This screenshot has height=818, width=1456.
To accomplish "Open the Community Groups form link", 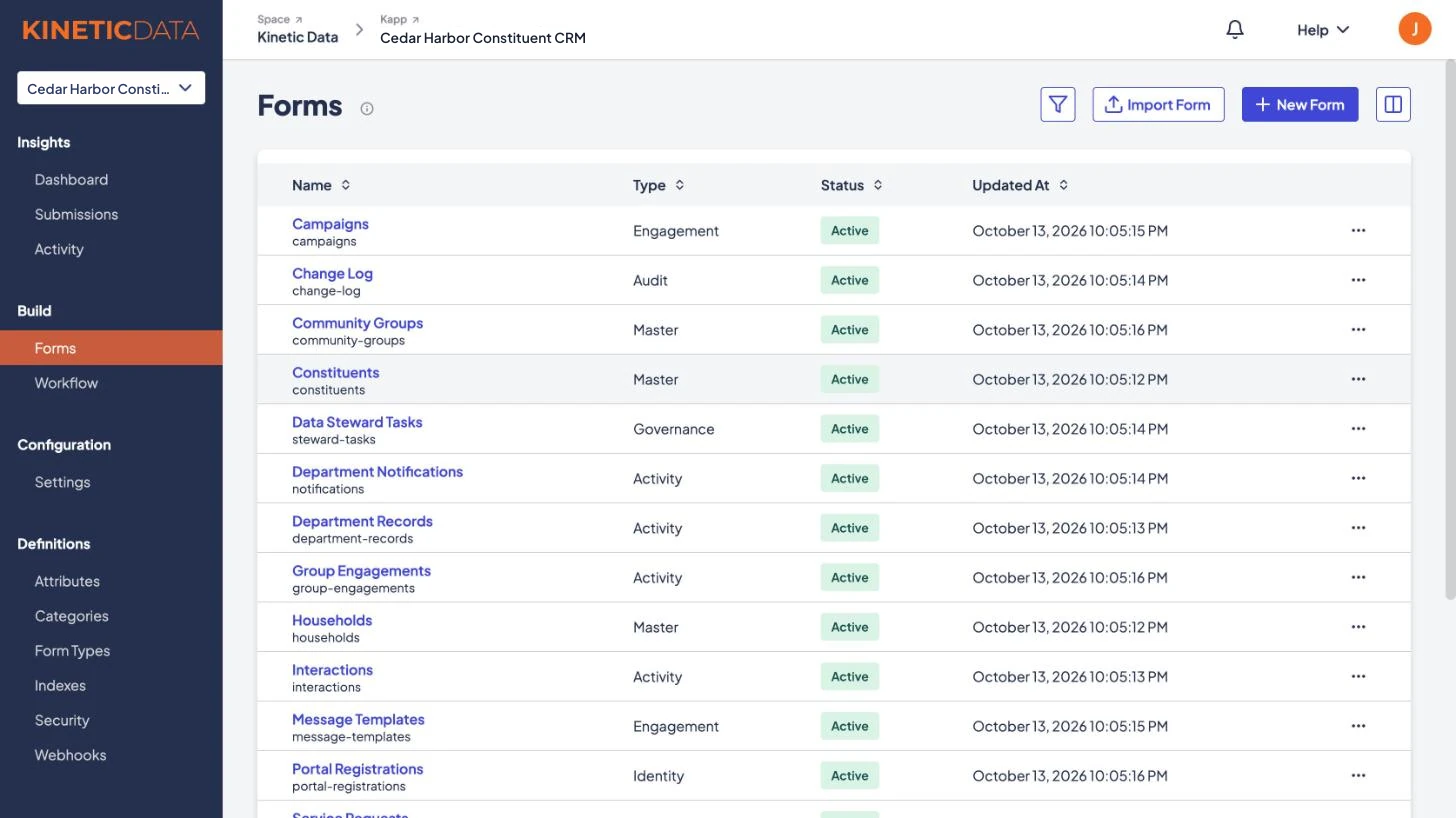I will [357, 323].
